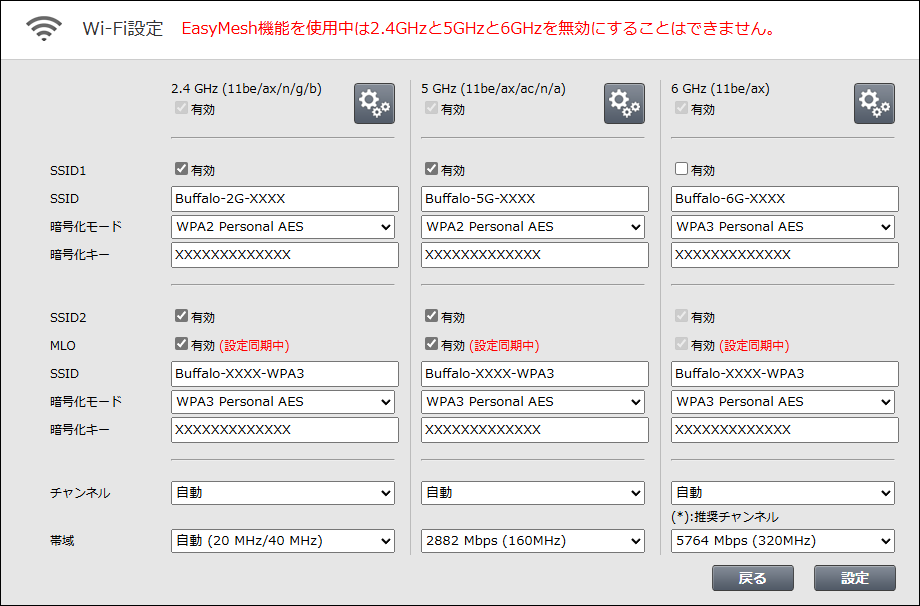Open SSID1 encryption mode dropdown for 2.4 GHz

click(x=283, y=227)
